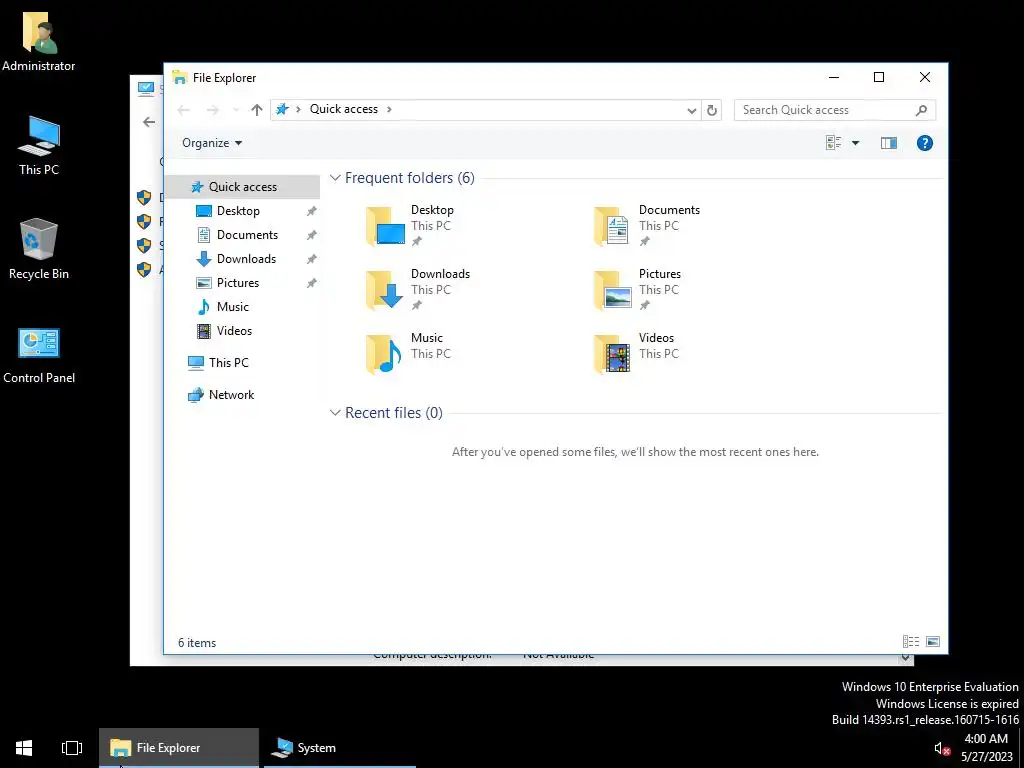Open the taskbar clock and date
This screenshot has width=1024, height=768.
[986, 748]
